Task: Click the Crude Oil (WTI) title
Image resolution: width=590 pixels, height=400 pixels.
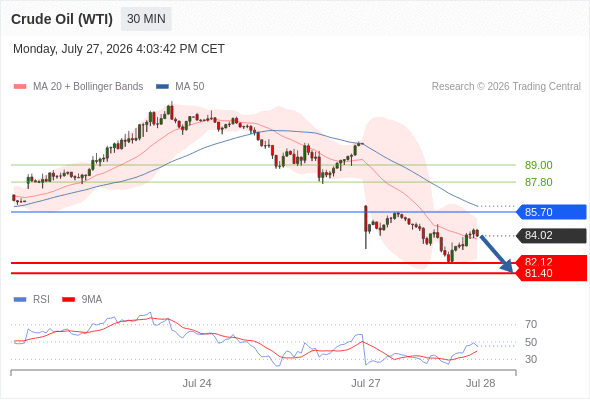Action: coord(62,19)
